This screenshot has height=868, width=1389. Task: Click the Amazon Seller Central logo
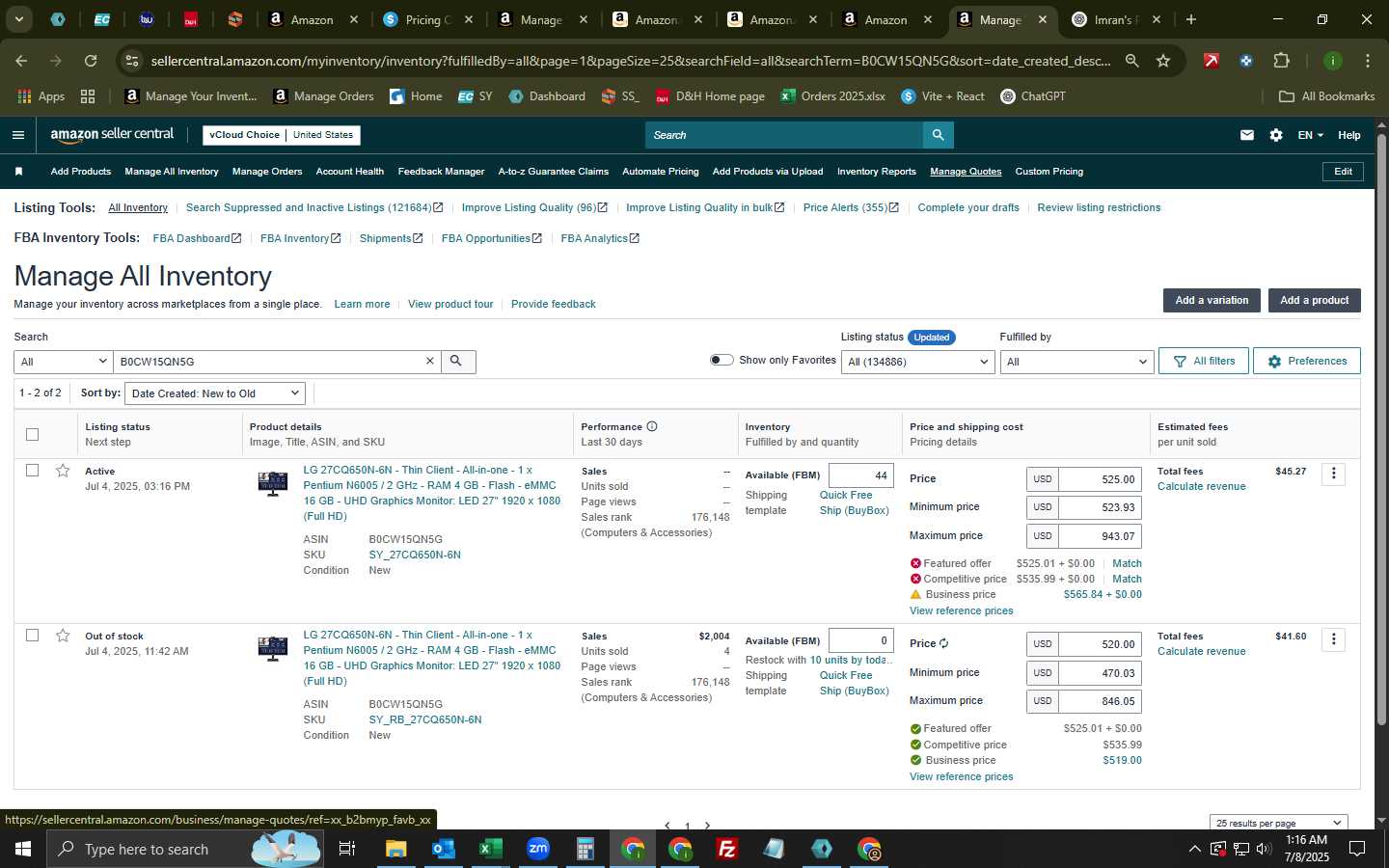click(112, 135)
